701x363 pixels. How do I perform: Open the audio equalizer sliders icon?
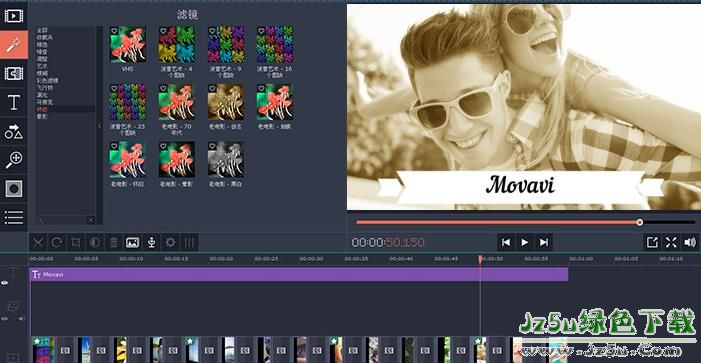point(190,242)
